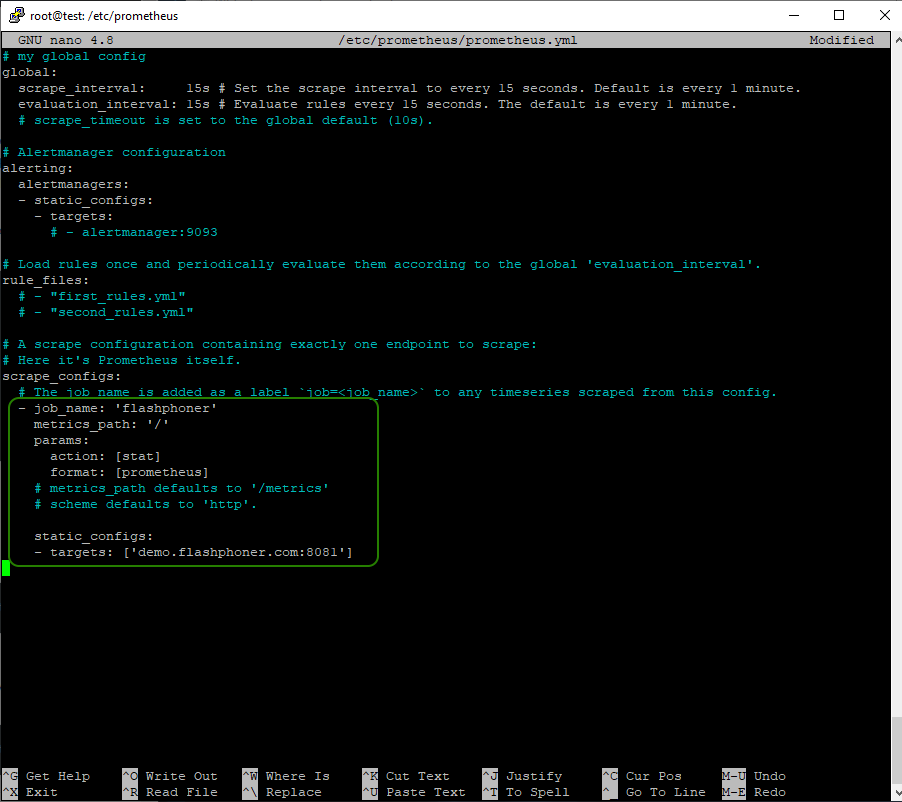Click the 'M-U Undo' shortcut

click(x=754, y=776)
